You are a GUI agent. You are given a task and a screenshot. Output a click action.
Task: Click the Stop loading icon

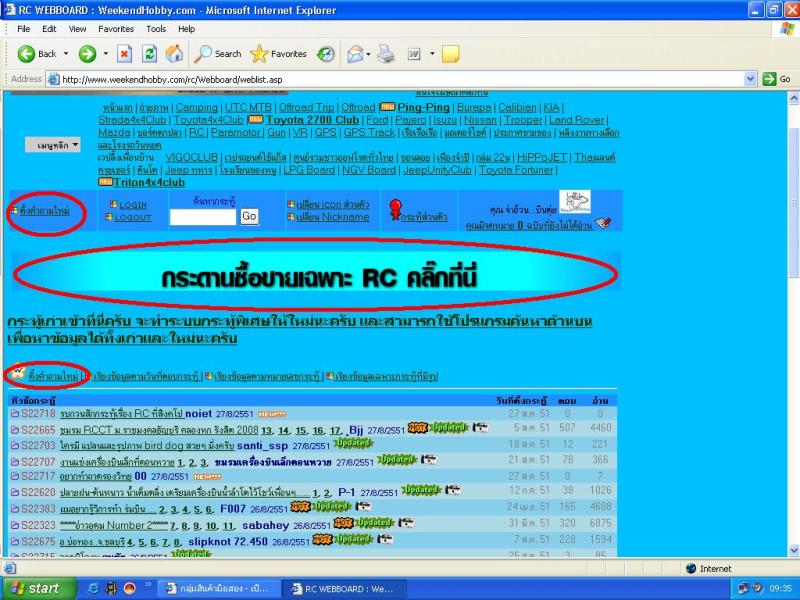(124, 54)
